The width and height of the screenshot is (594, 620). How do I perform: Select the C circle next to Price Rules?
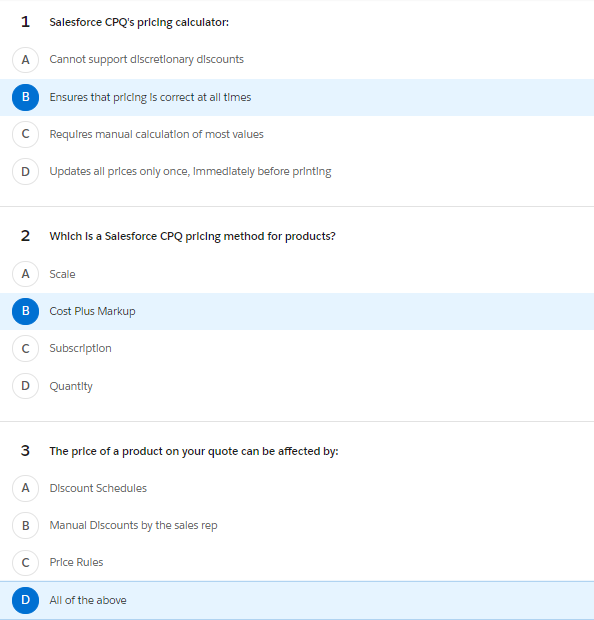point(25,563)
